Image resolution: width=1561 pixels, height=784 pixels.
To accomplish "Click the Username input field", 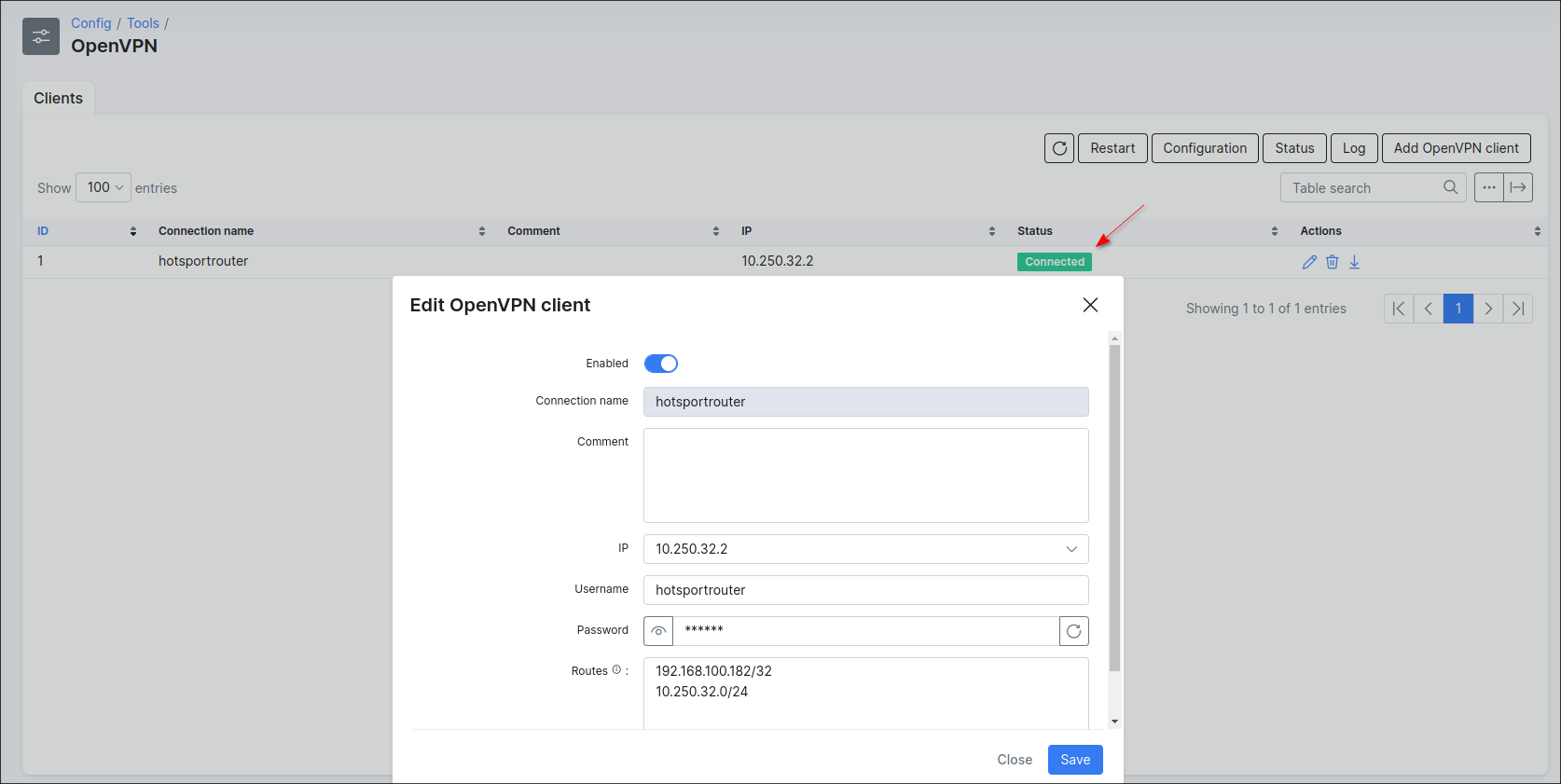I will click(x=865, y=590).
